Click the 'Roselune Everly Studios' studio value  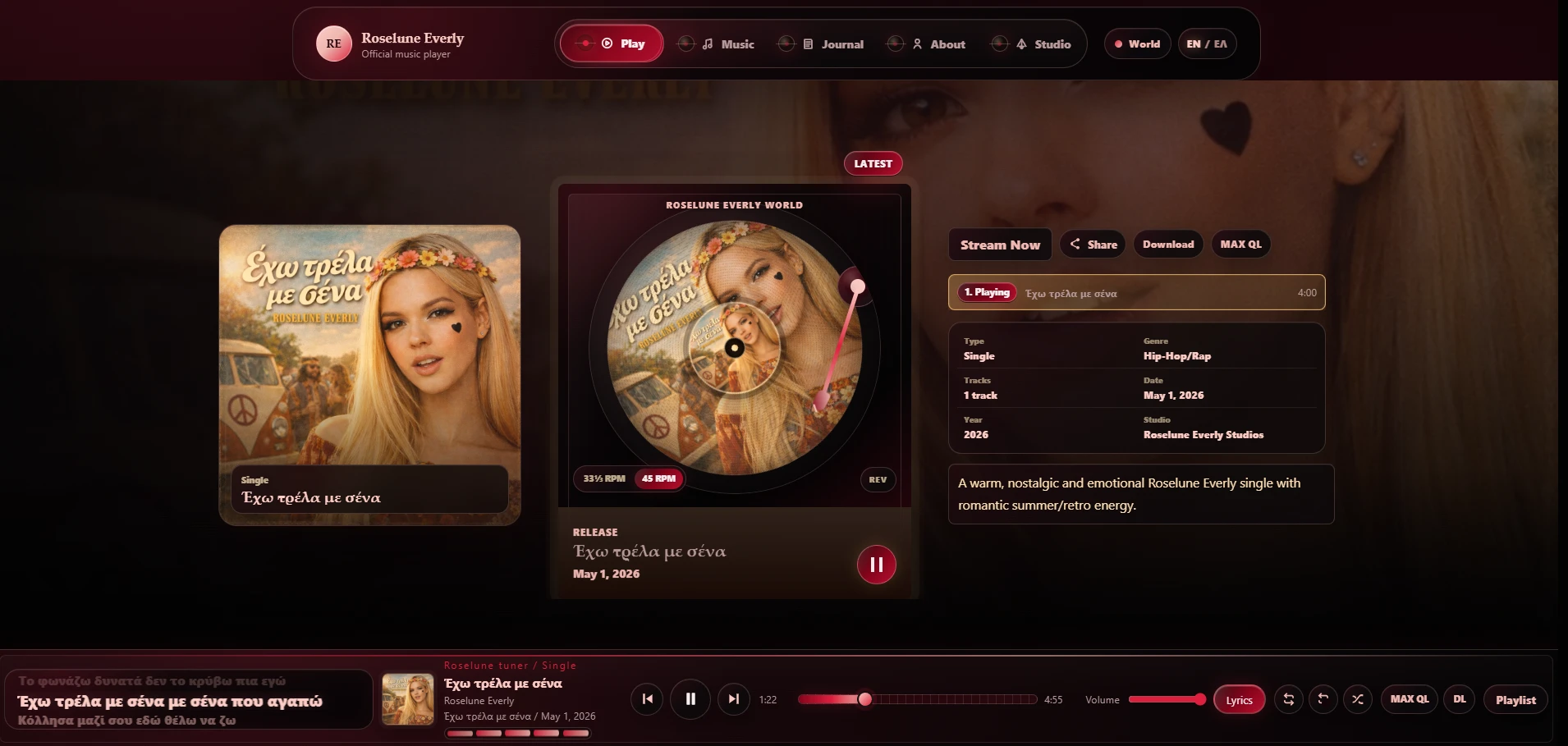pos(1203,435)
